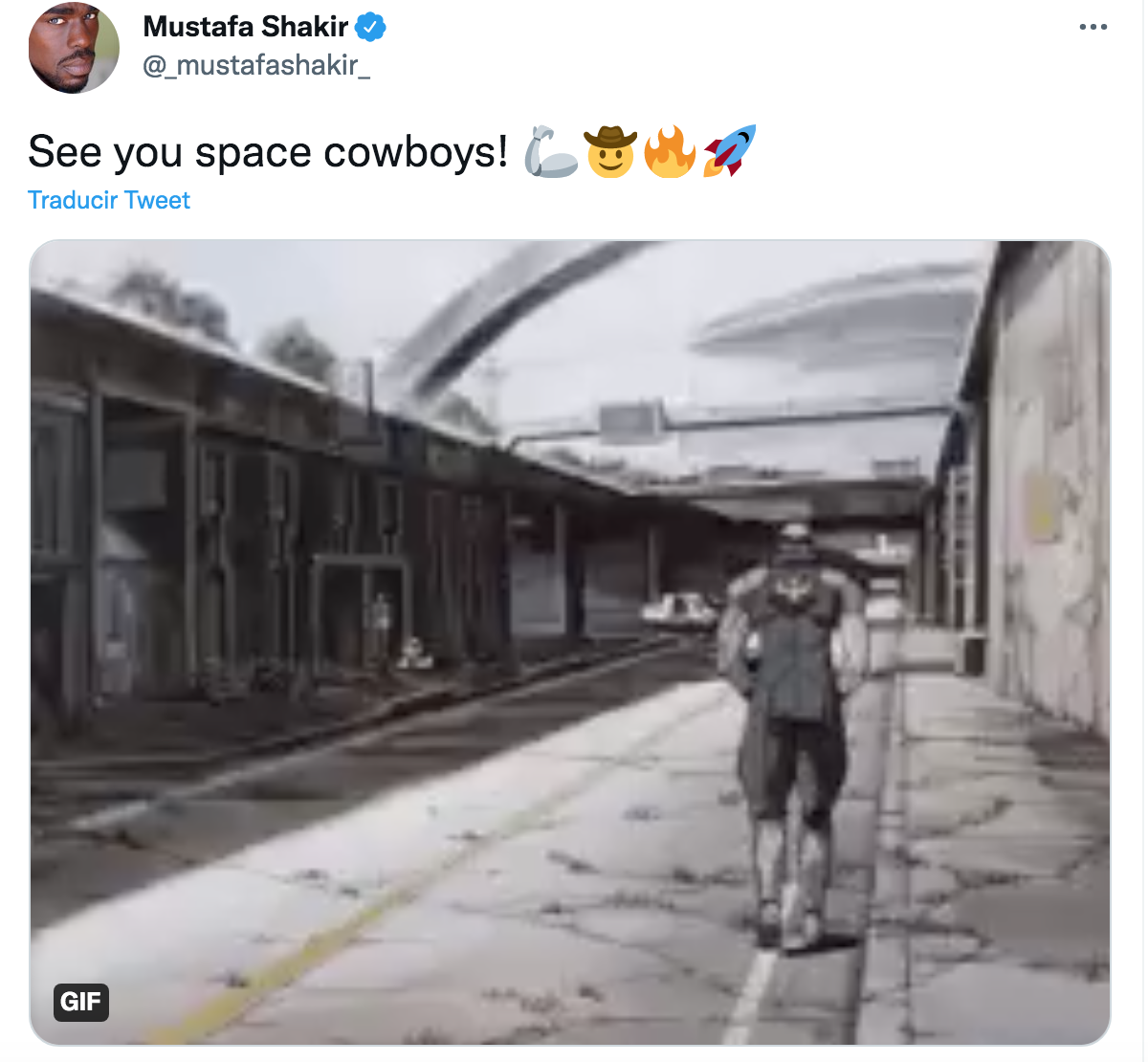Click the Traducir Tweet link
Viewport: 1148px width, 1062px height.
[x=109, y=200]
